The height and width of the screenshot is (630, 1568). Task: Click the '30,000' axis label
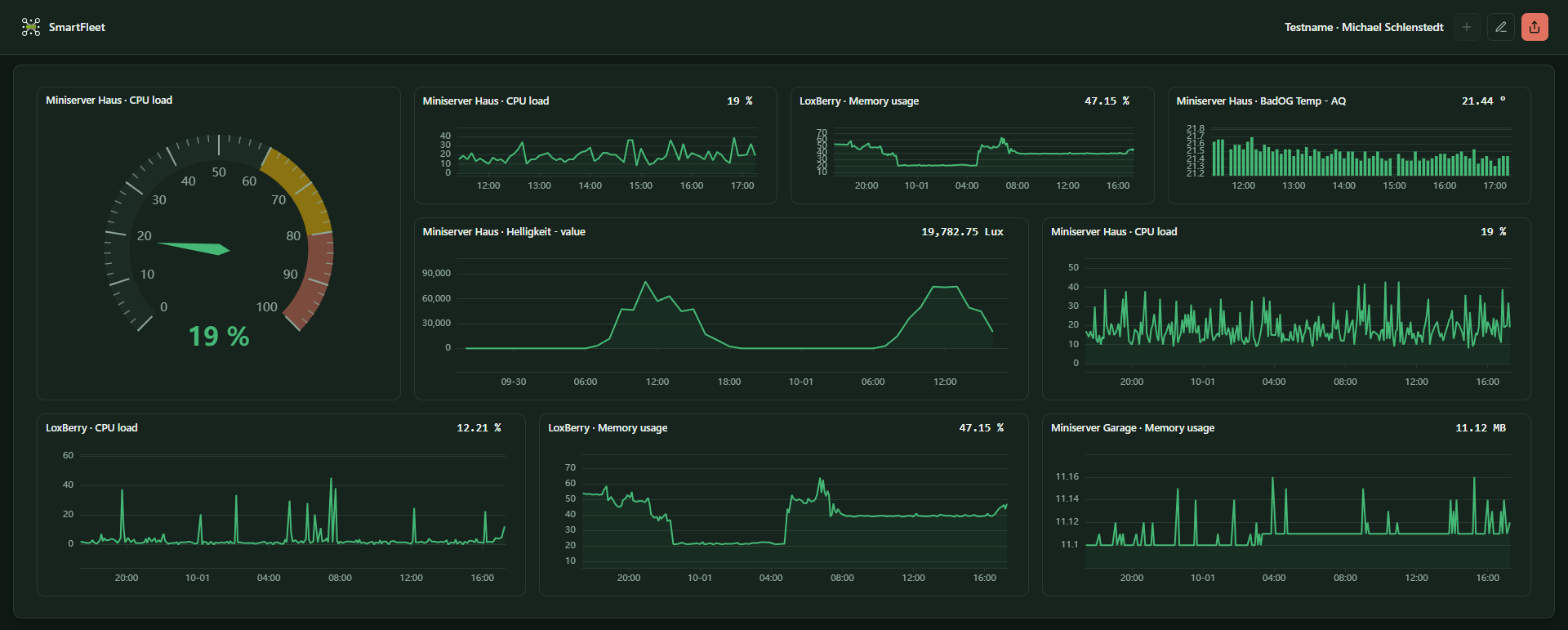[x=434, y=323]
